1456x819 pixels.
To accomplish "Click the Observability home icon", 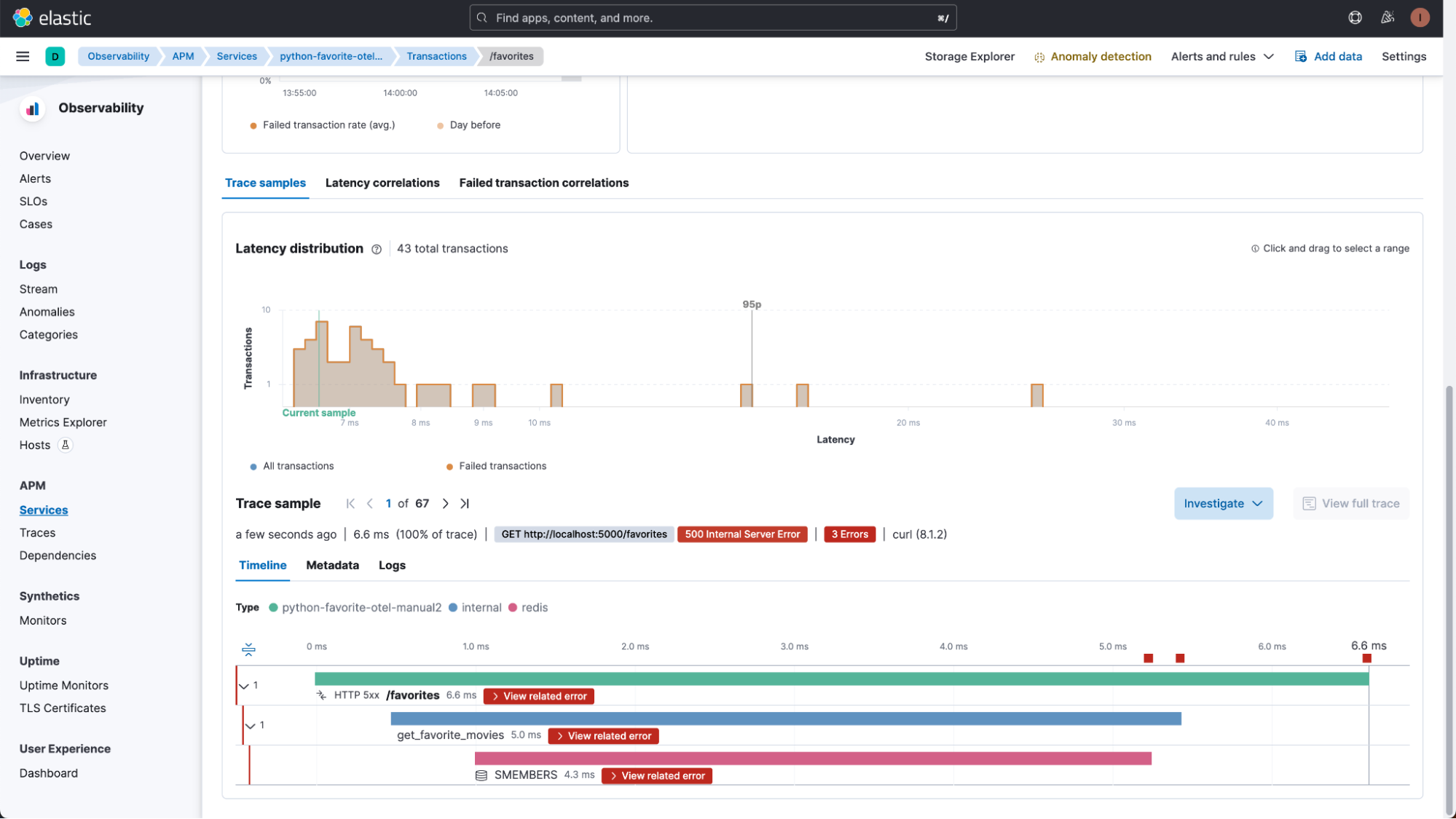I will pos(32,107).
